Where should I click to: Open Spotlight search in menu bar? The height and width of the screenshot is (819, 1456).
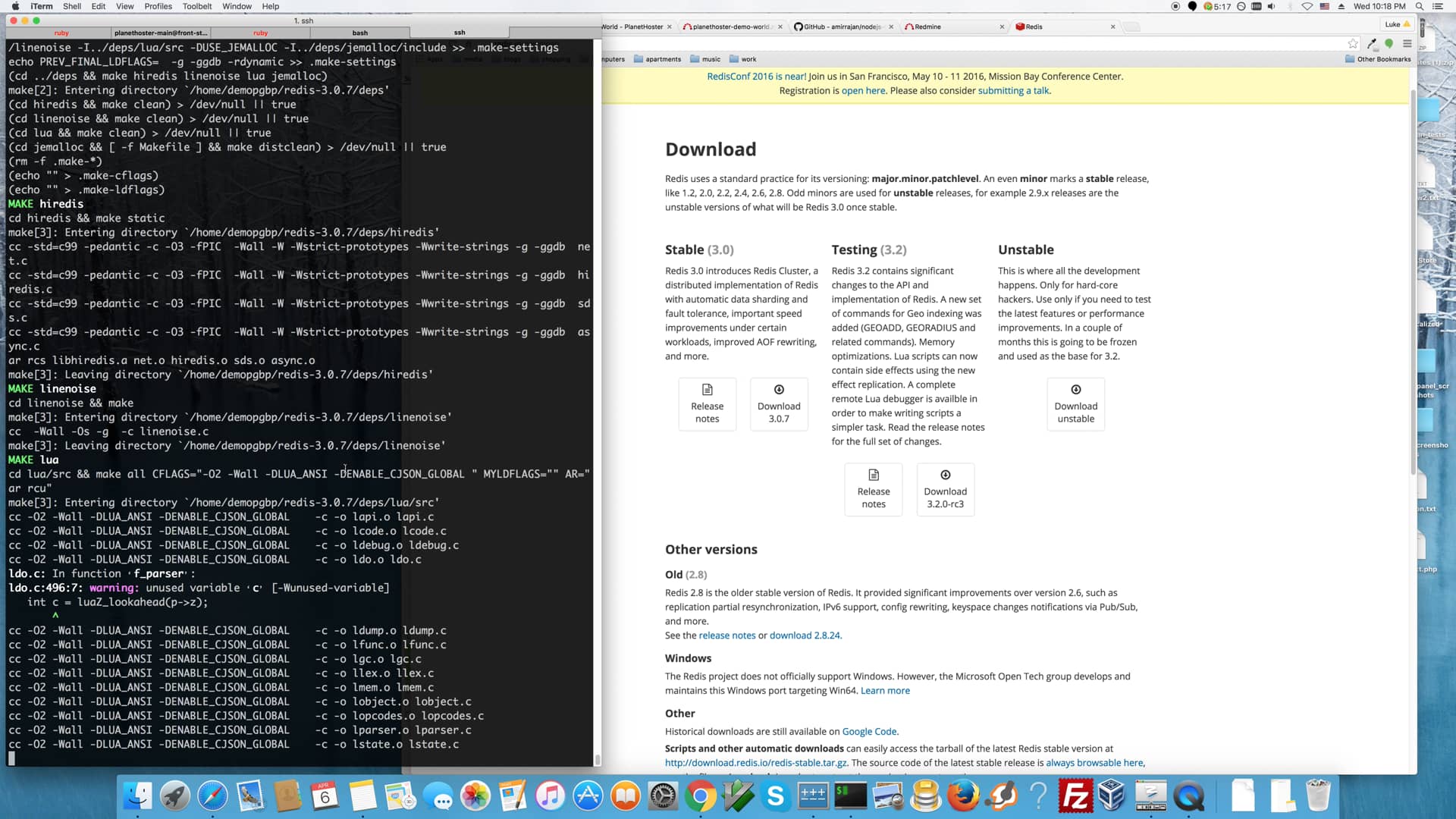(1420, 6)
